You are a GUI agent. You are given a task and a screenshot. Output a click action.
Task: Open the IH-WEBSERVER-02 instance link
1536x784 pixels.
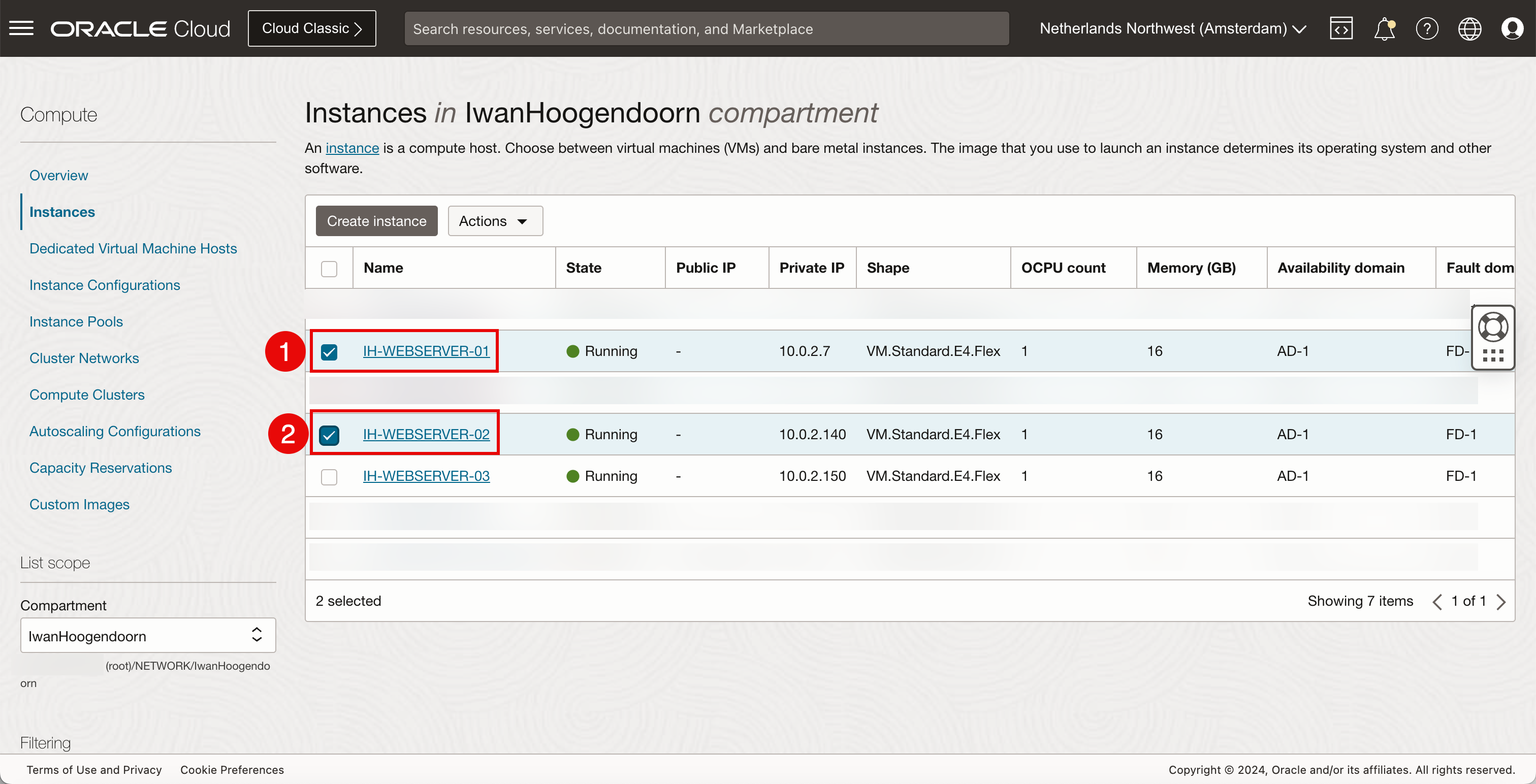point(426,434)
